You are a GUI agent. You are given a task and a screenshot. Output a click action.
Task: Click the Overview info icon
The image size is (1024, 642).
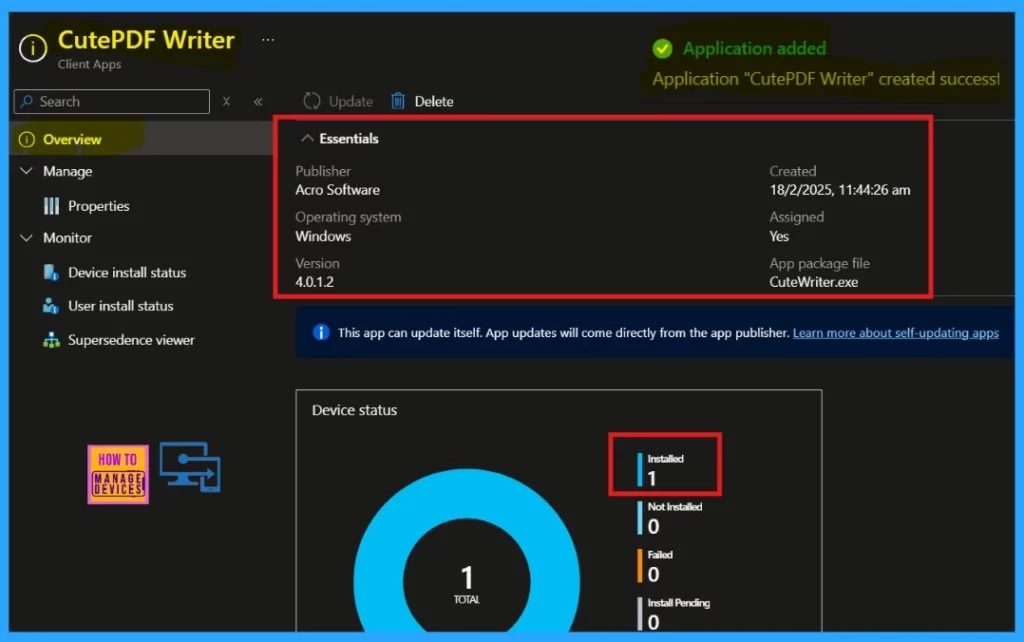(x=27, y=139)
